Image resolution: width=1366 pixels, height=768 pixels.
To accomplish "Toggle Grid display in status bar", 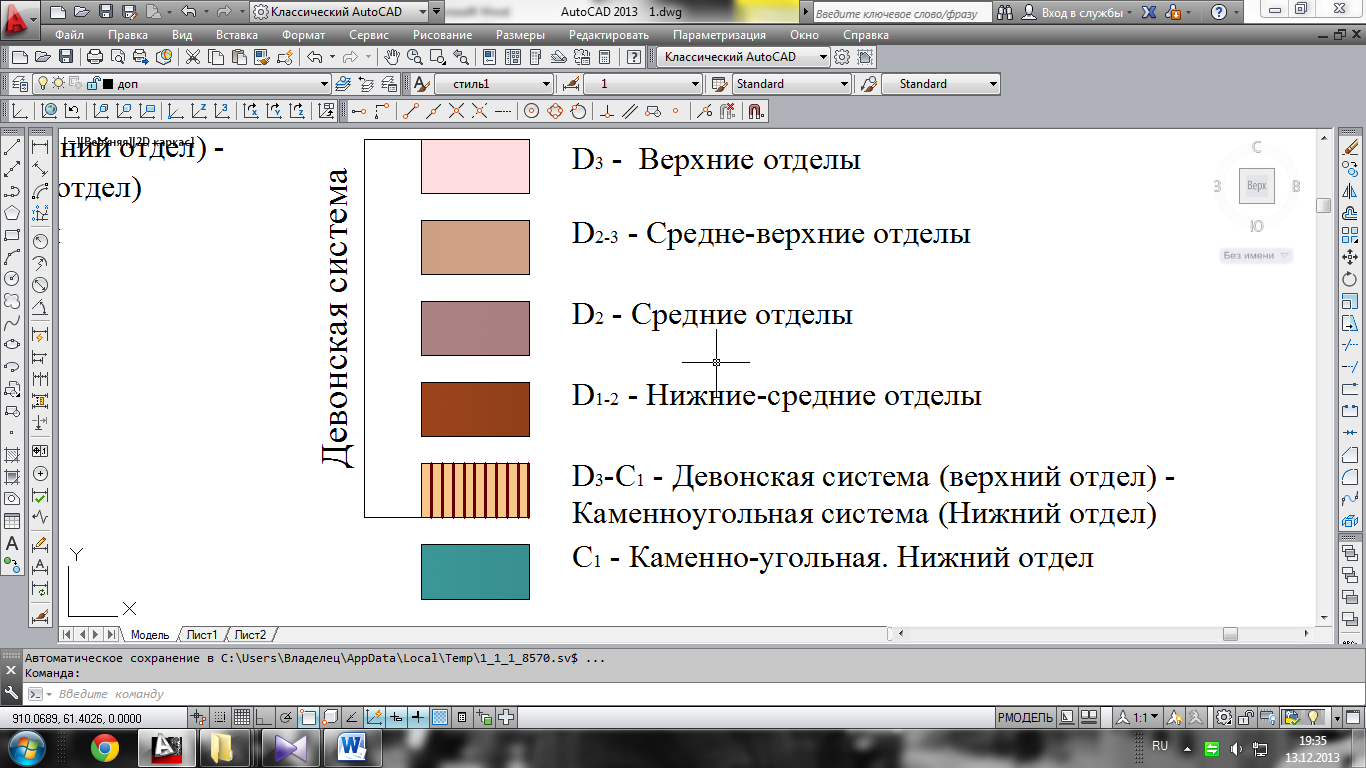I will point(242,717).
